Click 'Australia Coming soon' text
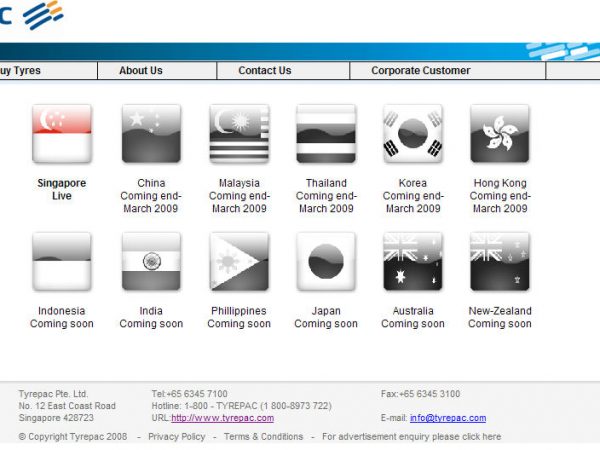This screenshot has height=450, width=600. click(413, 317)
